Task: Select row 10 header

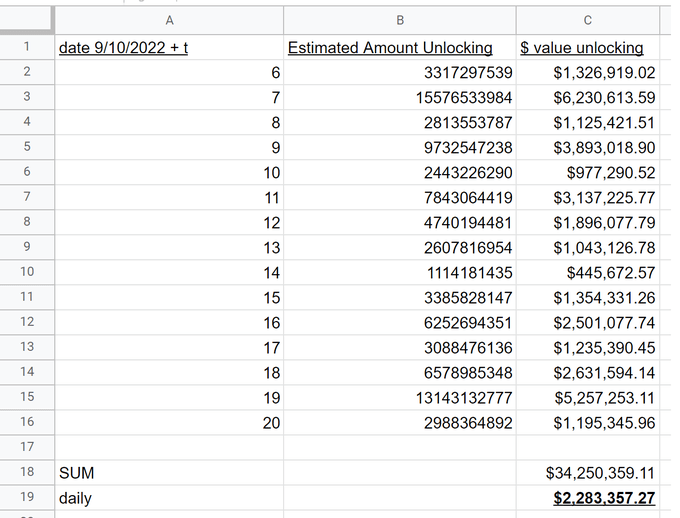Action: (x=25, y=272)
